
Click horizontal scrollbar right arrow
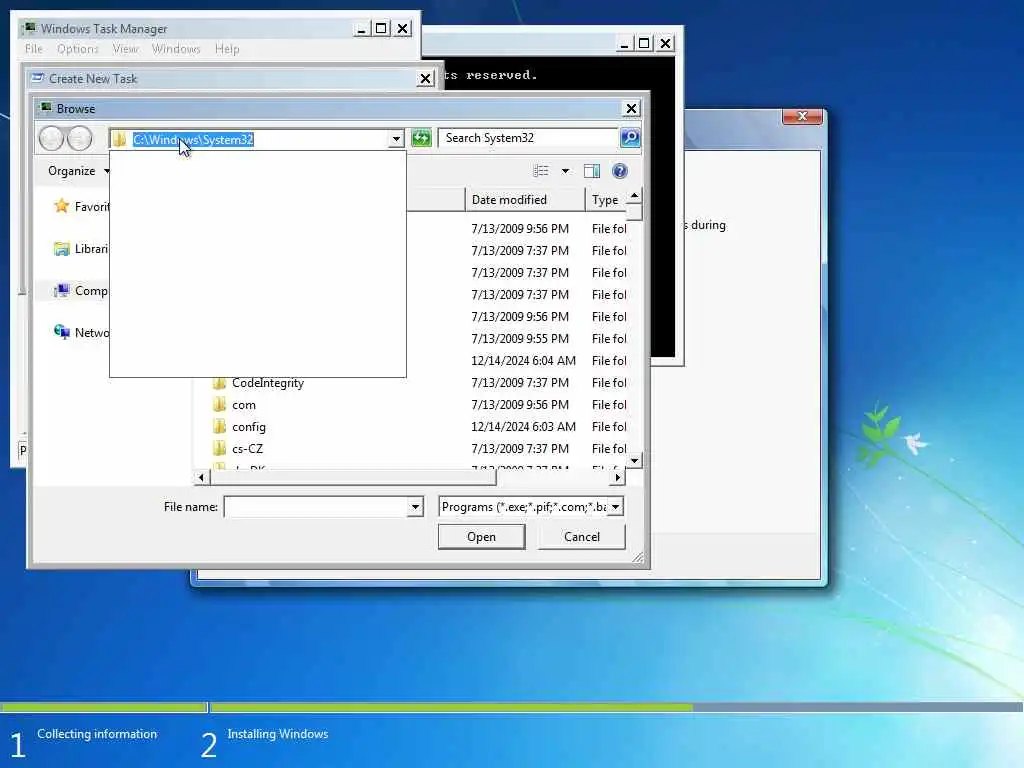617,478
